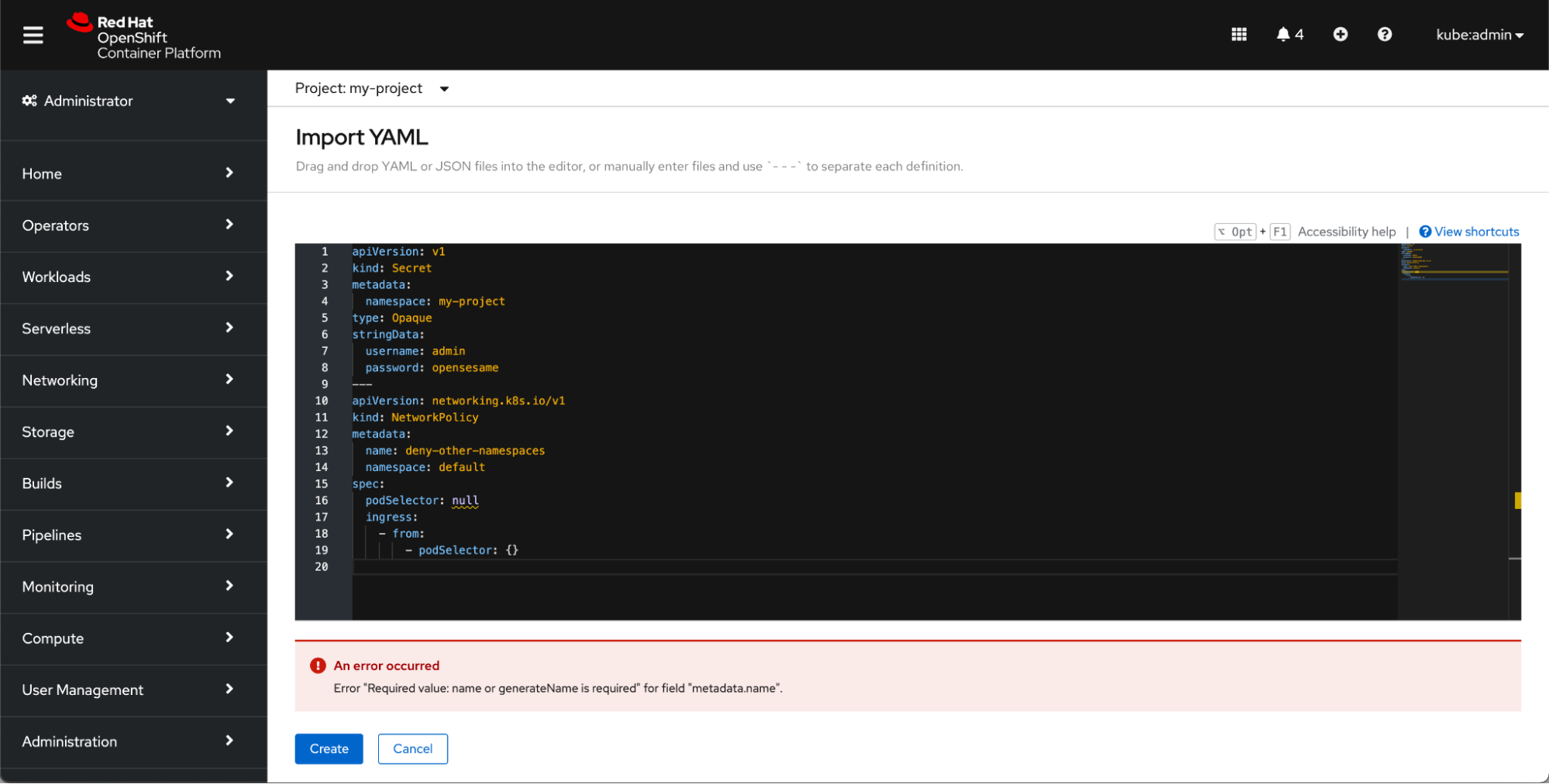Expand the Storage navigation section
Screen dimensions: 1549x784
click(x=133, y=432)
